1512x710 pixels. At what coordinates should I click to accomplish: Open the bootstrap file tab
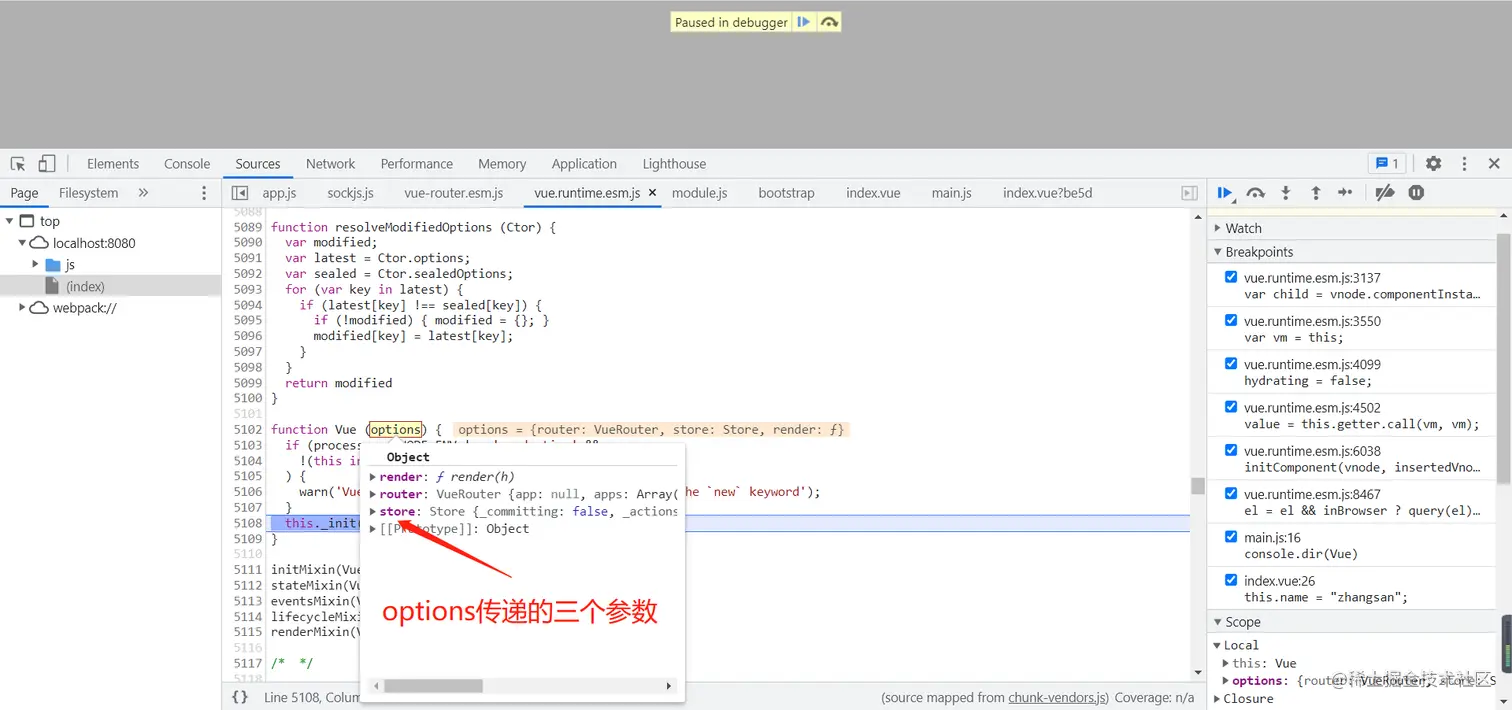point(786,193)
